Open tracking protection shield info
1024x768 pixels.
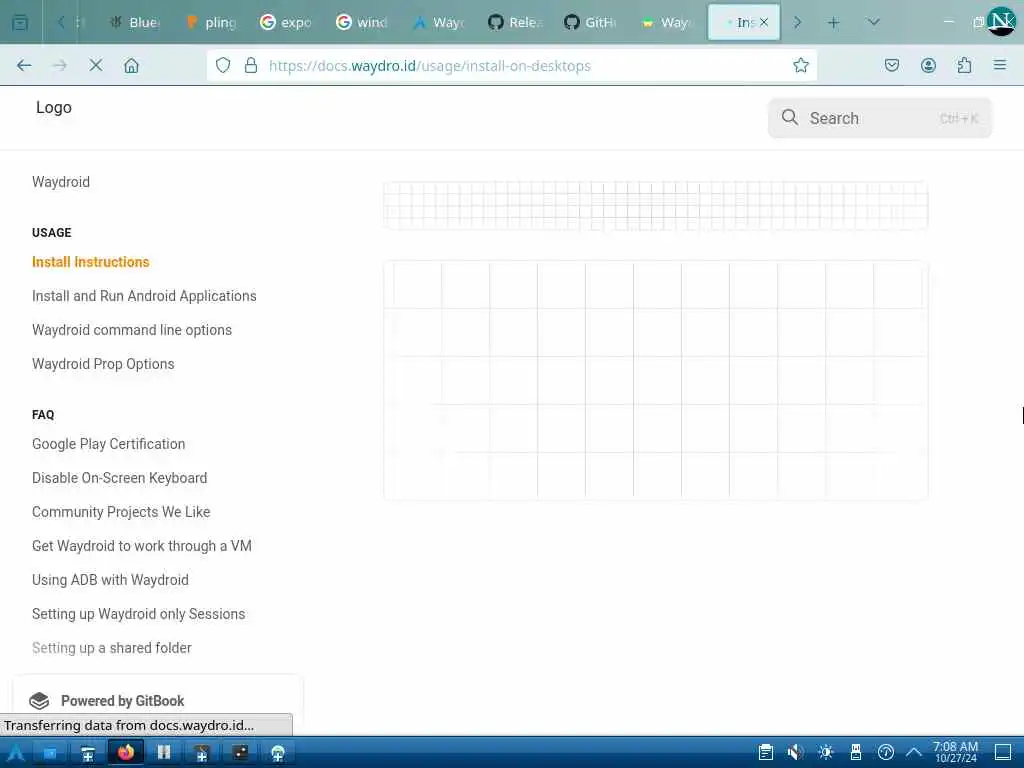(223, 65)
